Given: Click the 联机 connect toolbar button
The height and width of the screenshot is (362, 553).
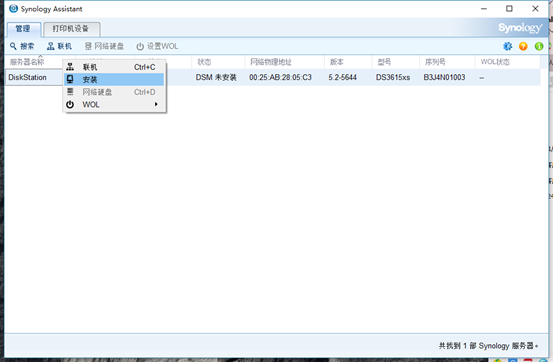Looking at the screenshot, I should (x=59, y=46).
